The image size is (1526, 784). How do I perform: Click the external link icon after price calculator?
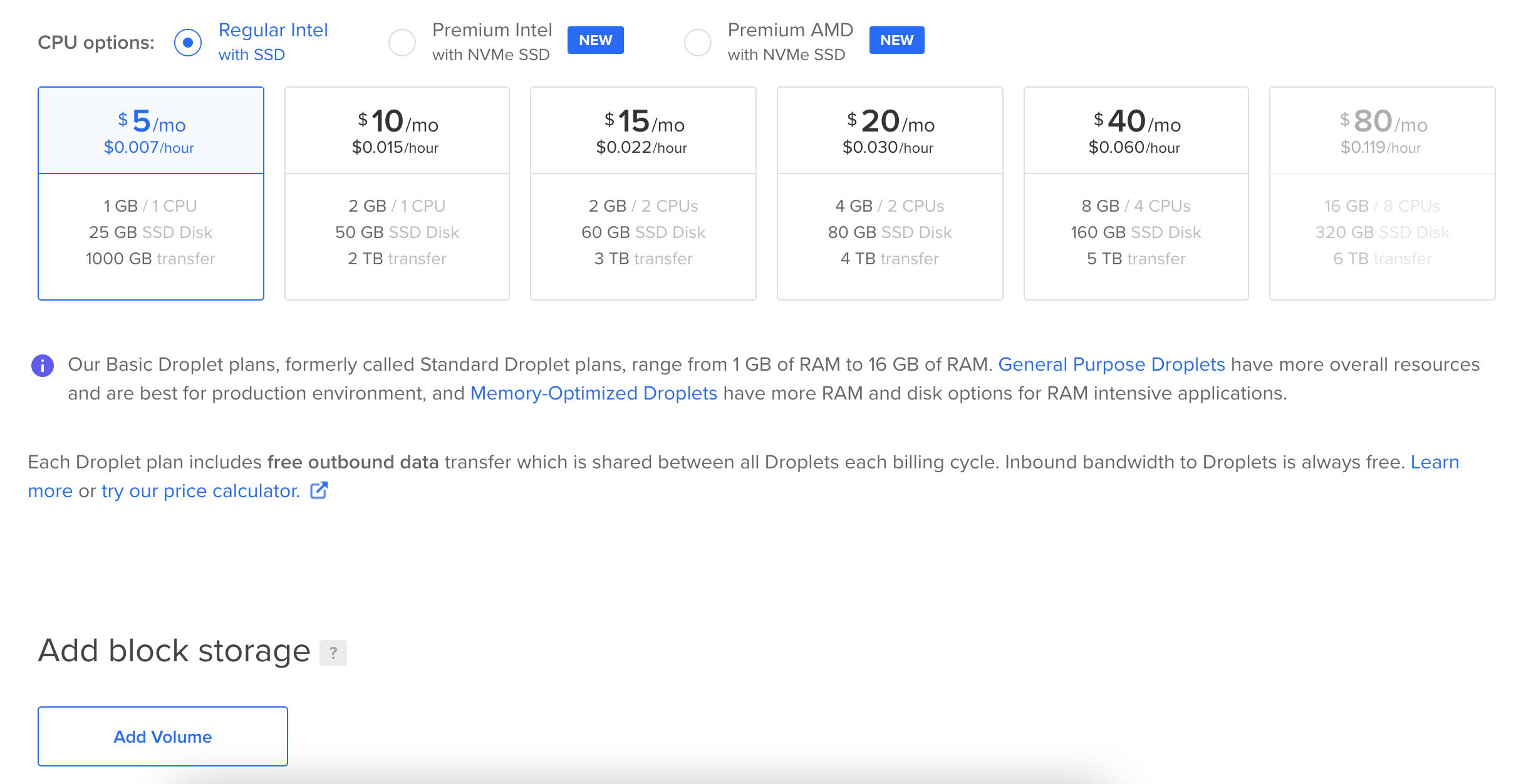point(319,490)
